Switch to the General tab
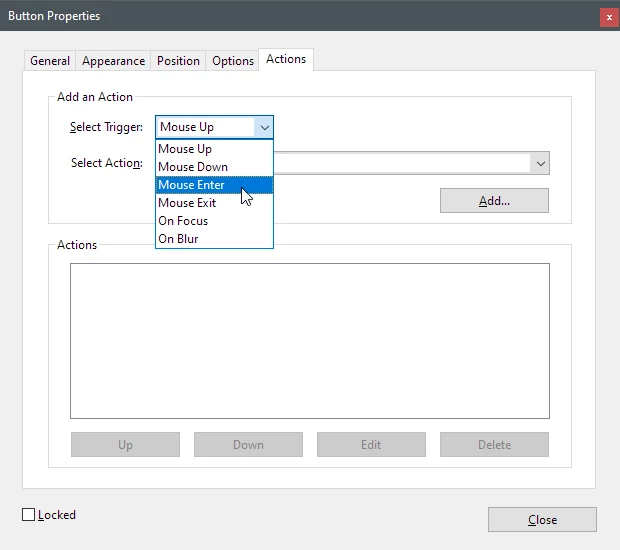Image resolution: width=620 pixels, height=550 pixels. [x=50, y=61]
